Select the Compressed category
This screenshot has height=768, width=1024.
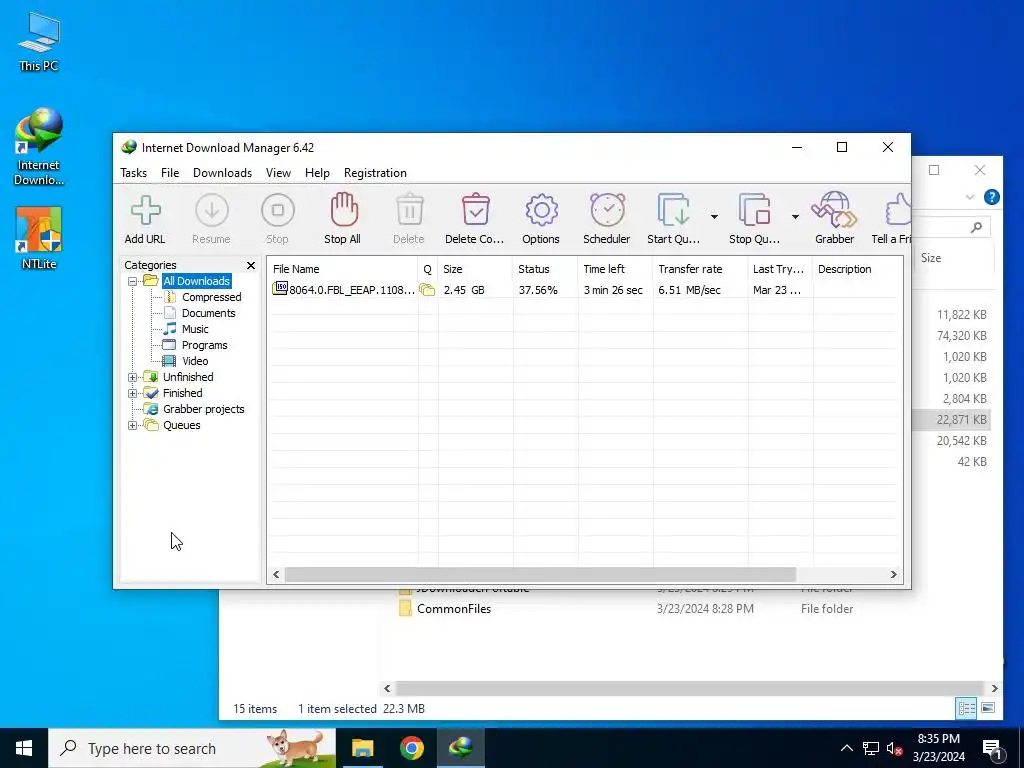coord(211,297)
